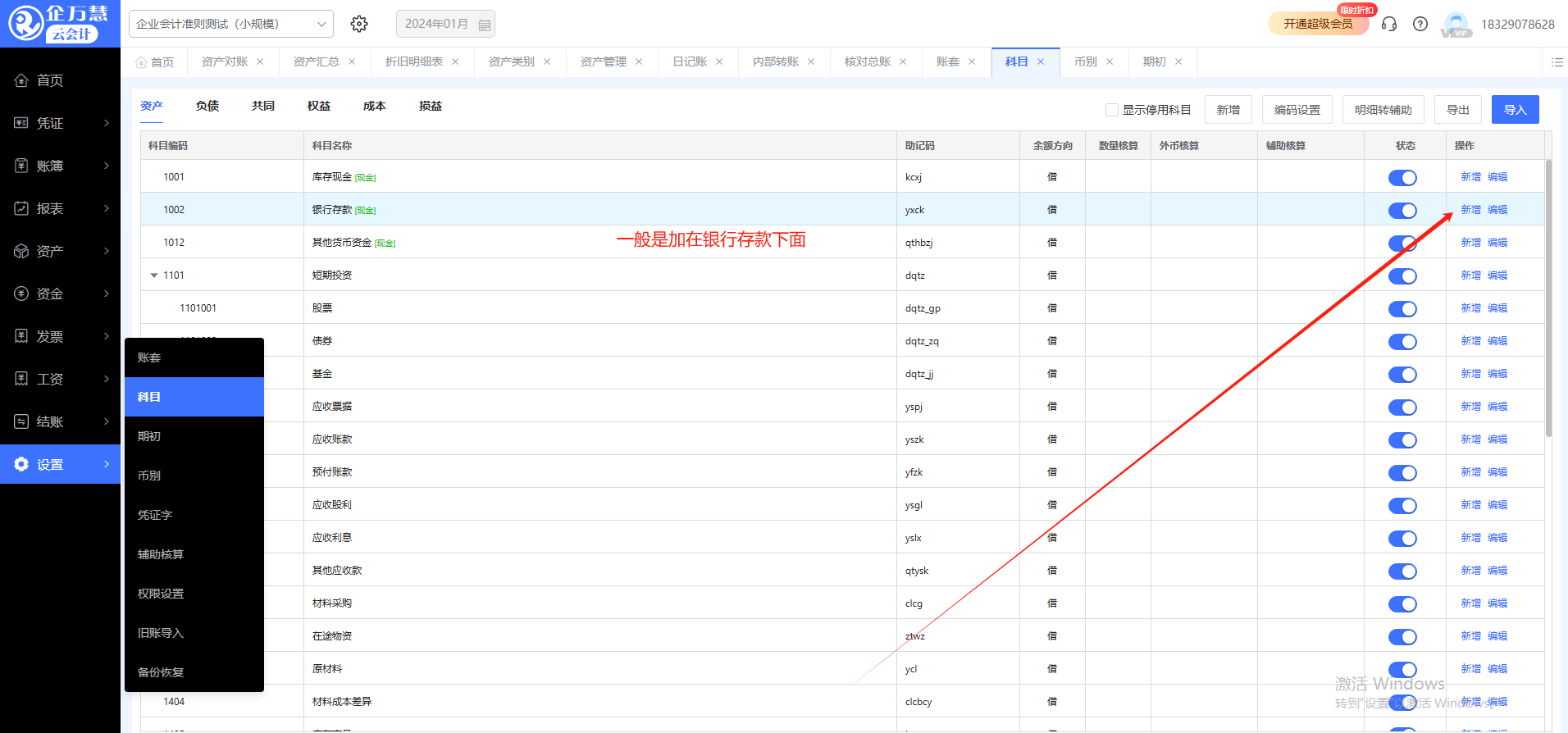
Task: Click the 明细转辅助 button
Action: pyautogui.click(x=1383, y=110)
